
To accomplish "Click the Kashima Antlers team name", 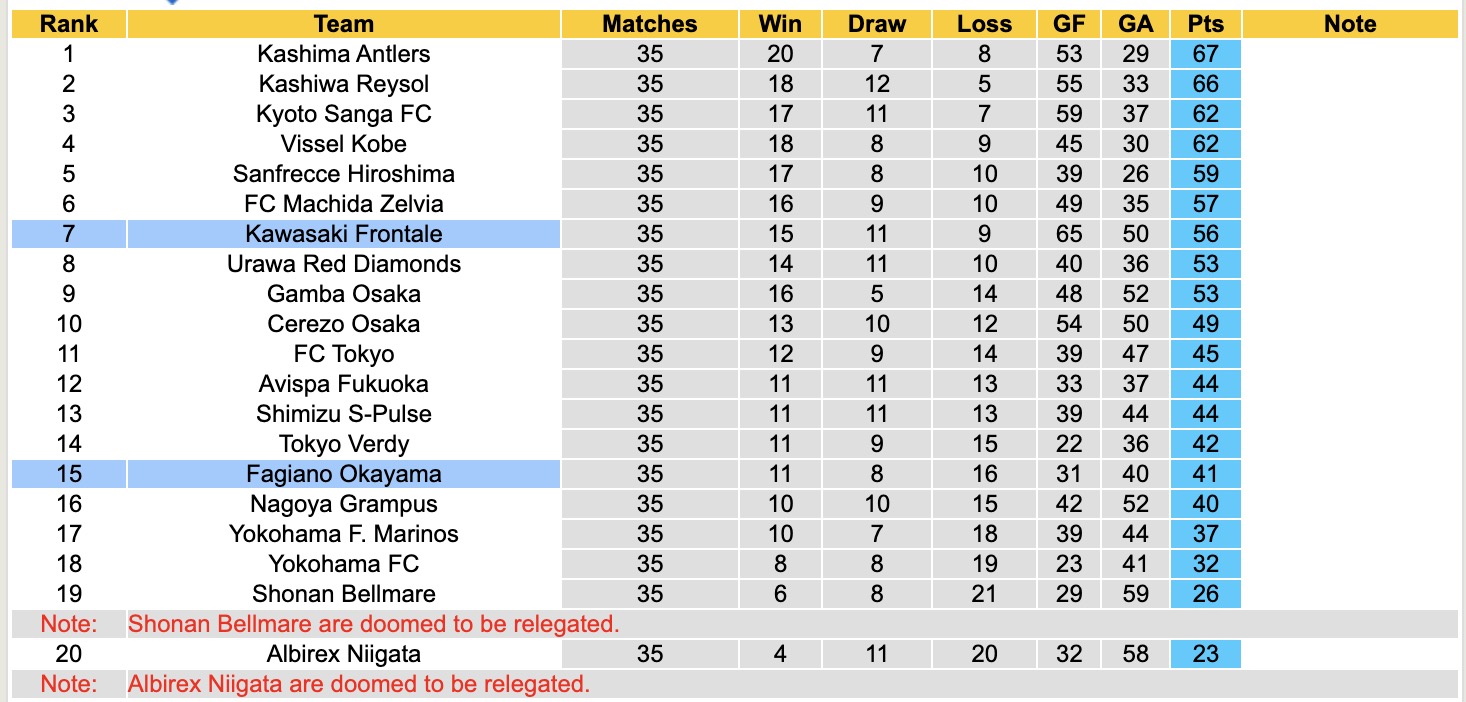I will (343, 54).
